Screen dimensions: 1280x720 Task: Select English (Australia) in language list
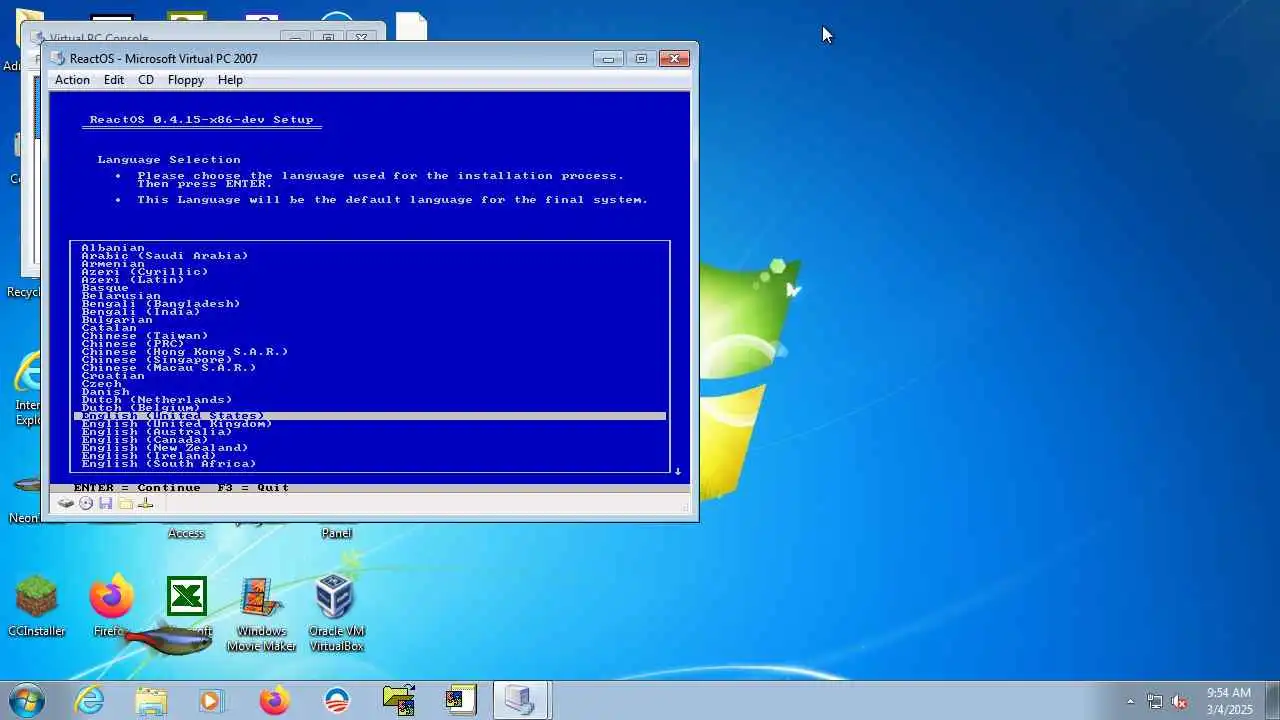(x=157, y=432)
